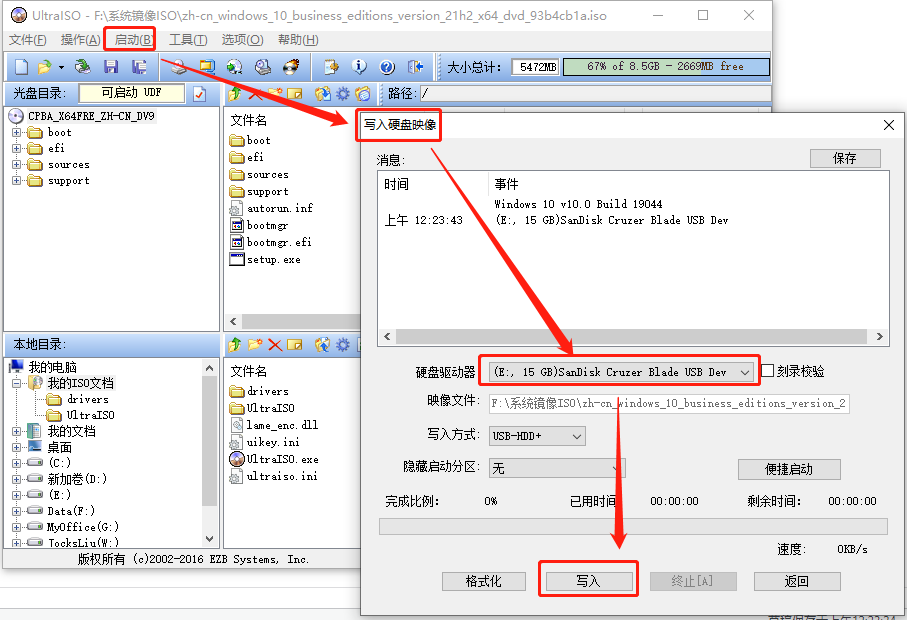Click the 映像文件 path field
907x620 pixels.
(x=669, y=404)
